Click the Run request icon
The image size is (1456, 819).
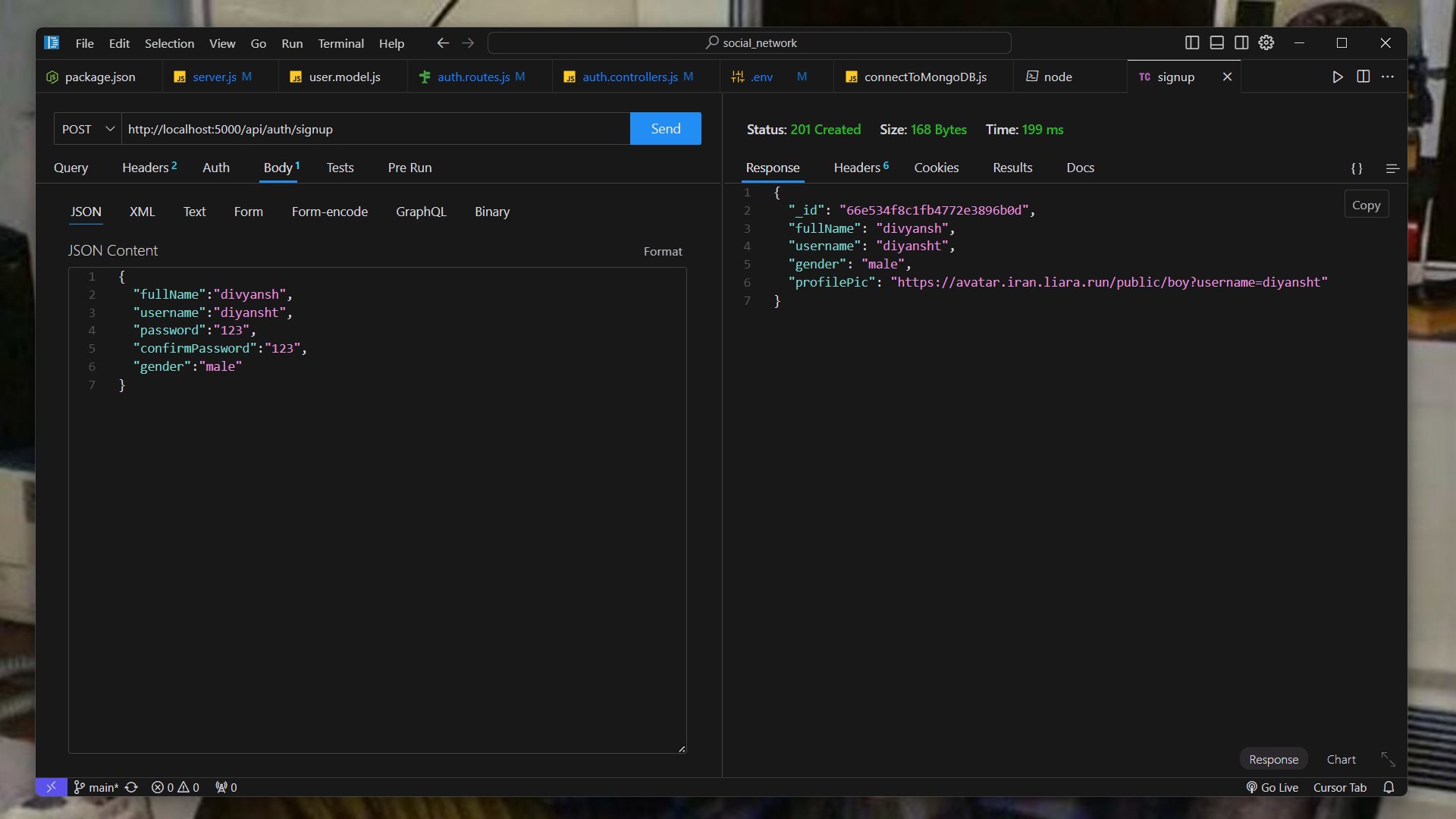coord(1337,76)
